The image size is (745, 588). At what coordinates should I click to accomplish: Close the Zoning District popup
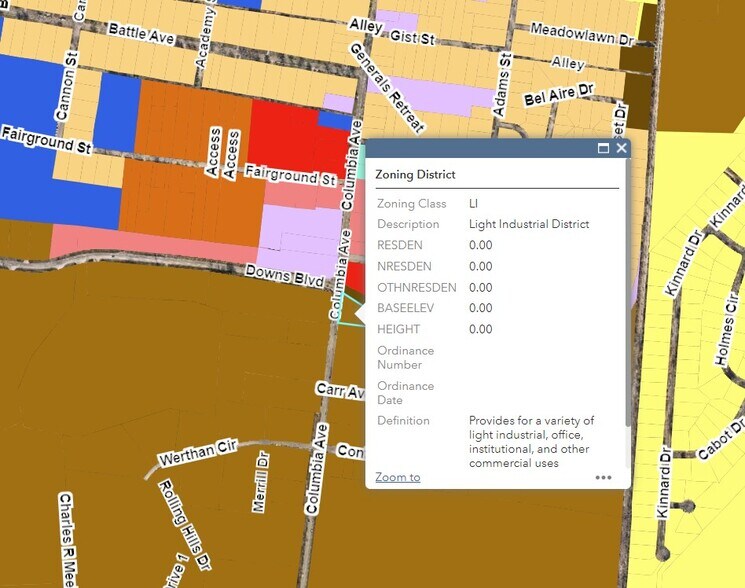[622, 148]
